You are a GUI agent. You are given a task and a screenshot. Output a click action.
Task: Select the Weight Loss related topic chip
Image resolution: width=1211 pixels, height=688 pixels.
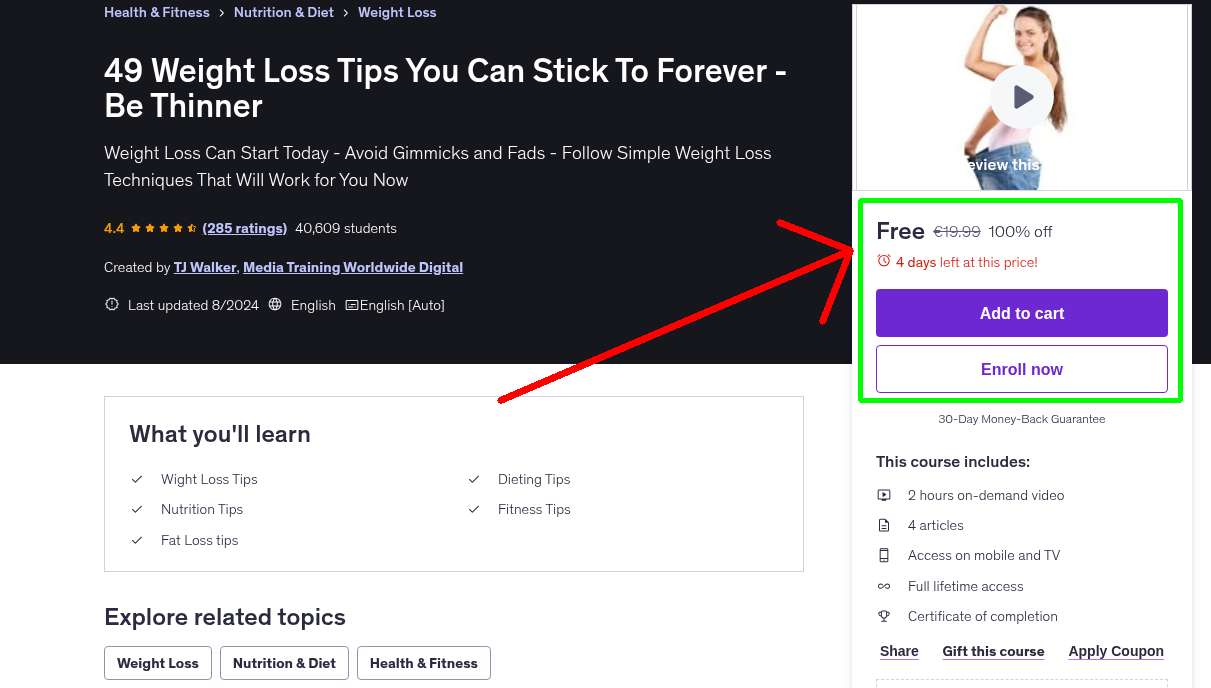pyautogui.click(x=158, y=663)
